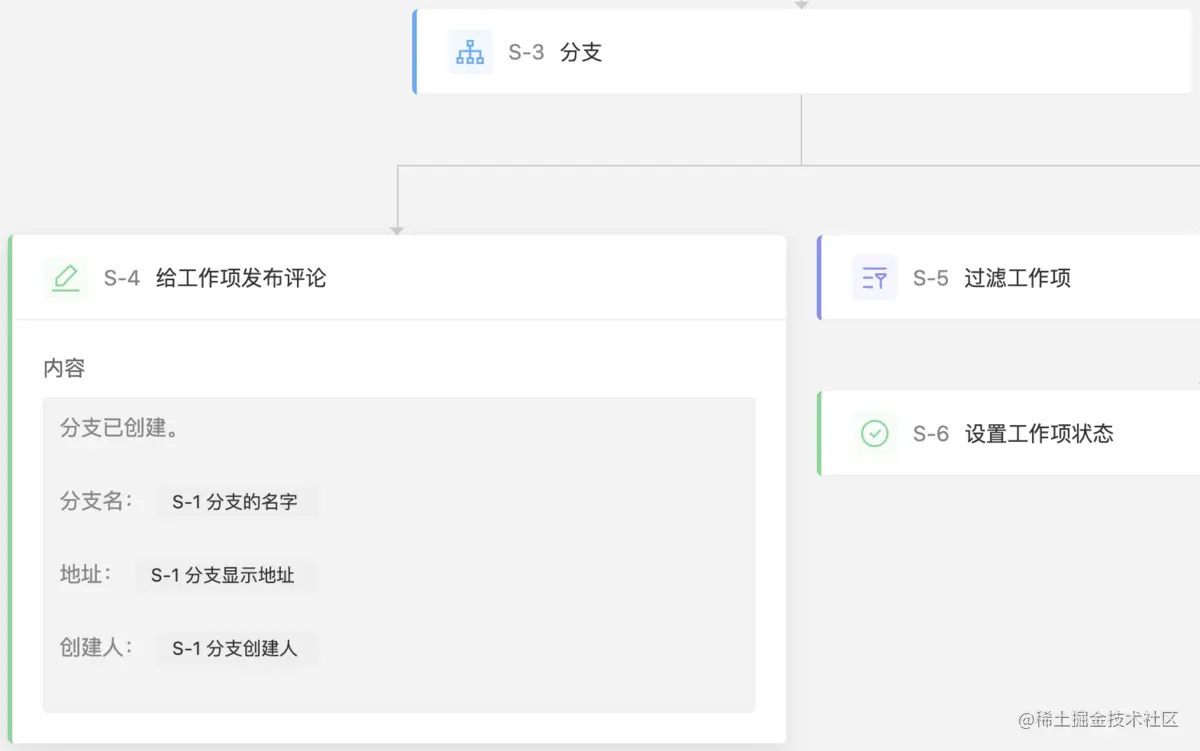The image size is (1200, 751).
Task: Open the S-6 设置工作项状态 node
Action: [1009, 433]
